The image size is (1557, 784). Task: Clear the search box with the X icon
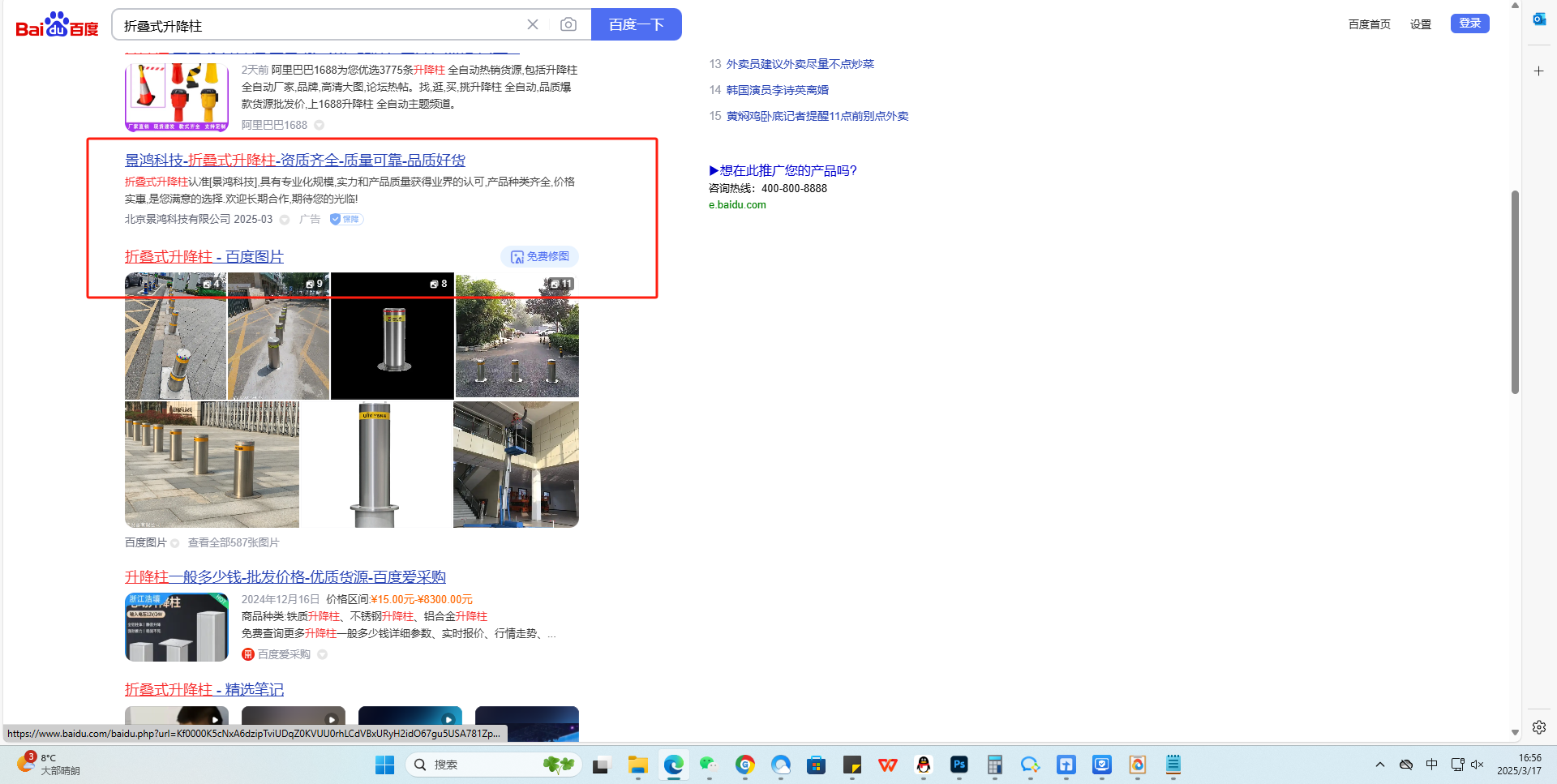click(533, 24)
